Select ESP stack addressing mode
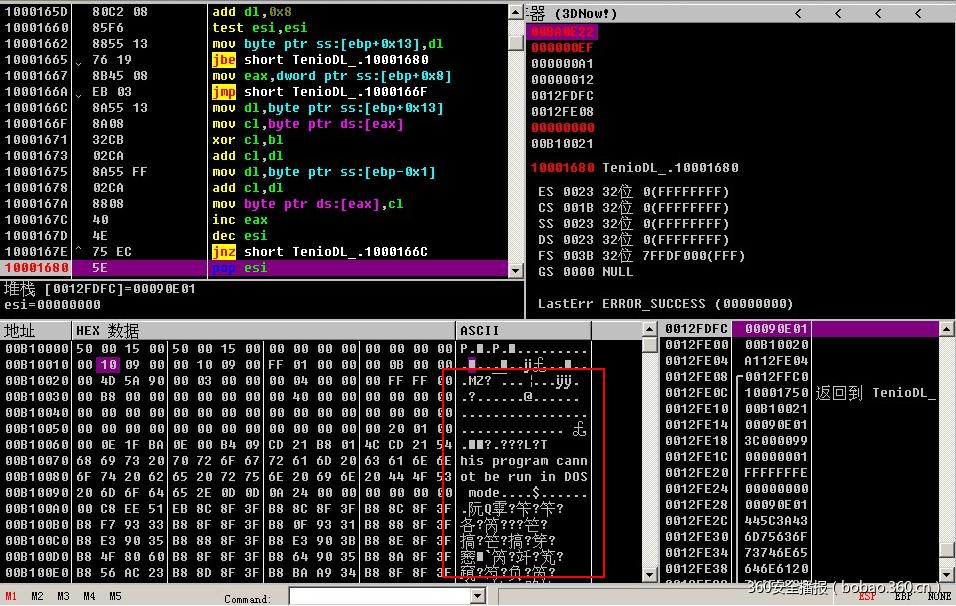Viewport: 956px width, 606px height. coord(867,596)
